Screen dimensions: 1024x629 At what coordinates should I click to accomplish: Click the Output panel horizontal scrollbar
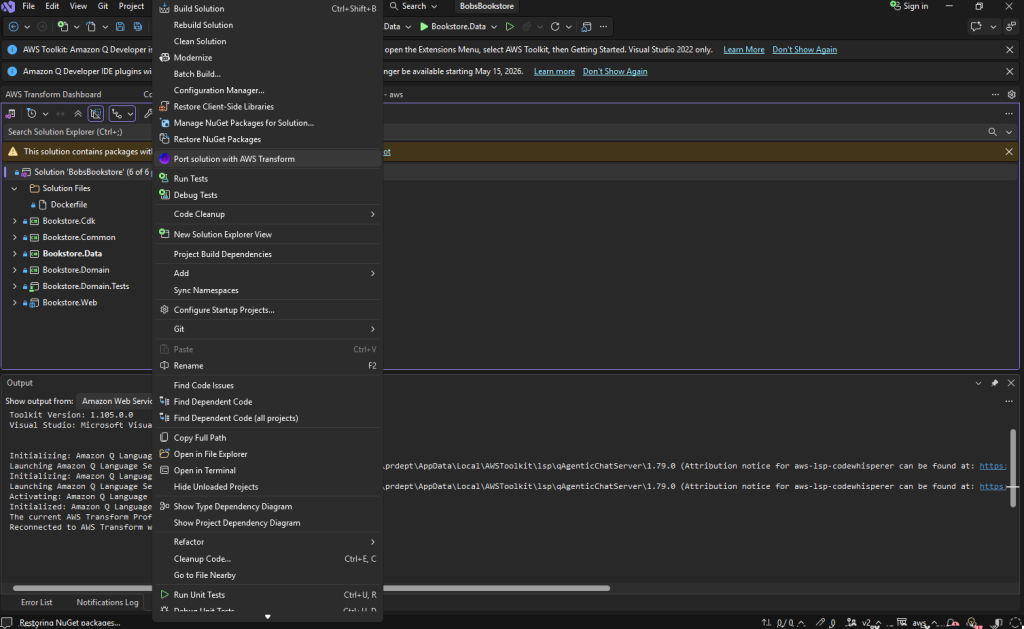click(x=312, y=588)
